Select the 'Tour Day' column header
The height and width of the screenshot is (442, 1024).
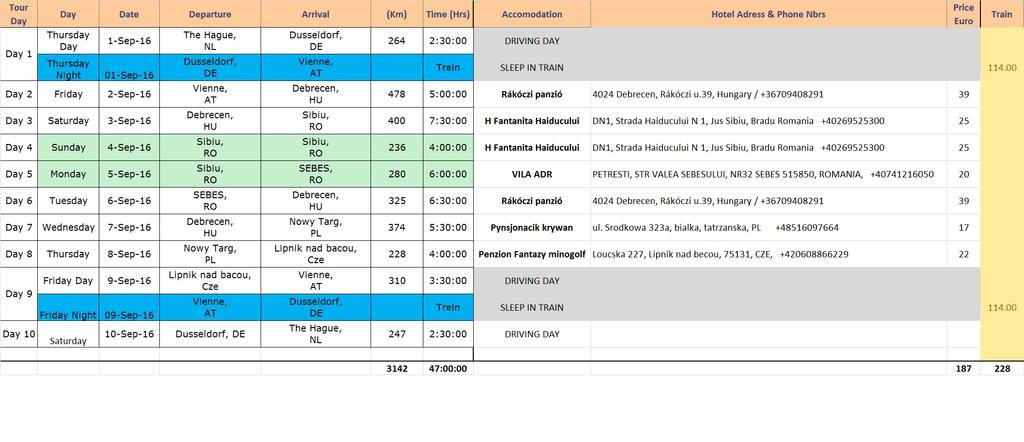point(18,14)
